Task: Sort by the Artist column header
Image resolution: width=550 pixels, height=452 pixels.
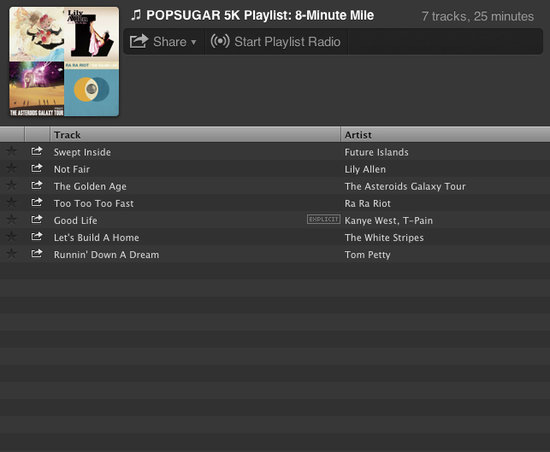Action: 445,135
